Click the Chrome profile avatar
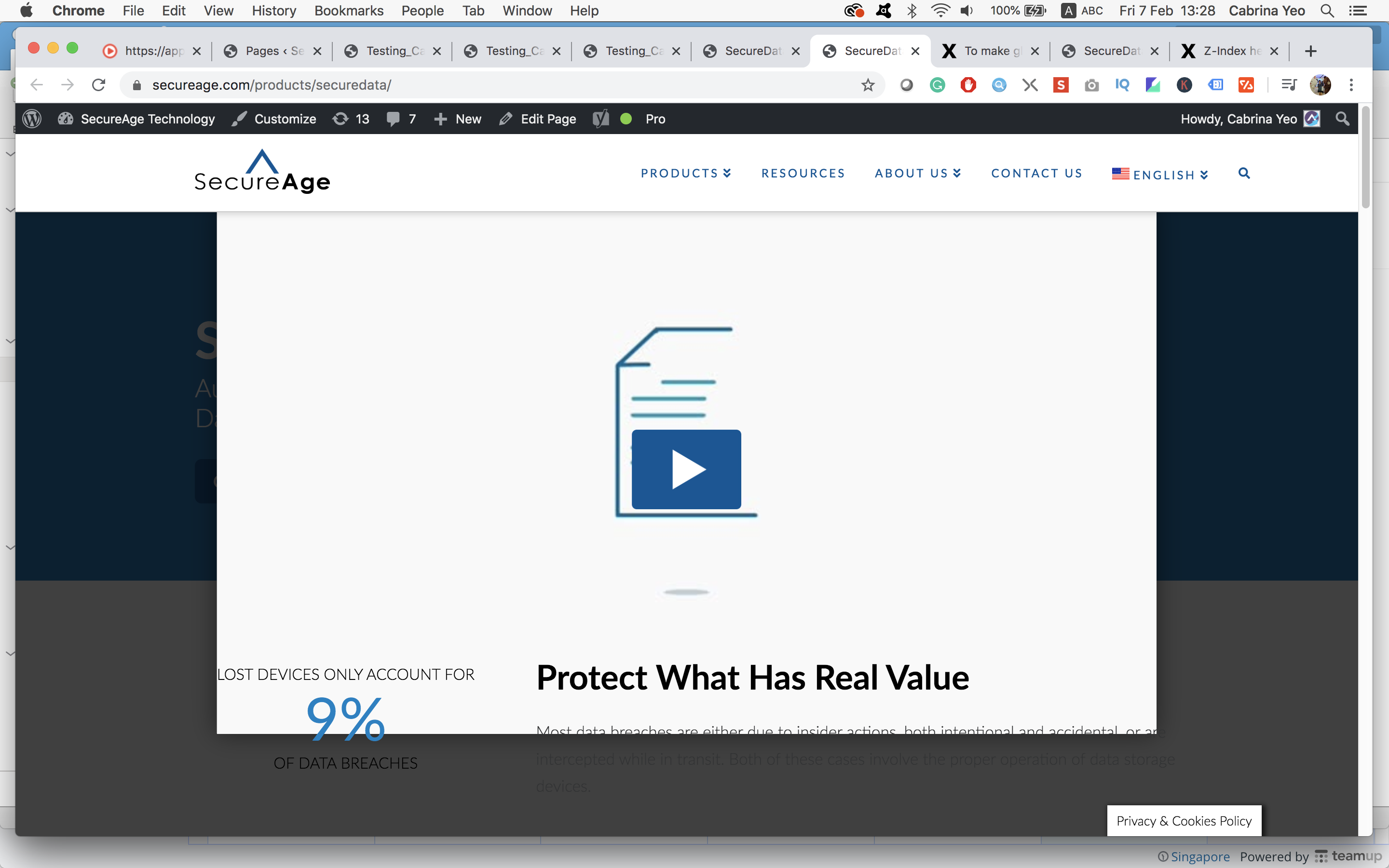Viewport: 1389px width, 868px height. (1320, 85)
